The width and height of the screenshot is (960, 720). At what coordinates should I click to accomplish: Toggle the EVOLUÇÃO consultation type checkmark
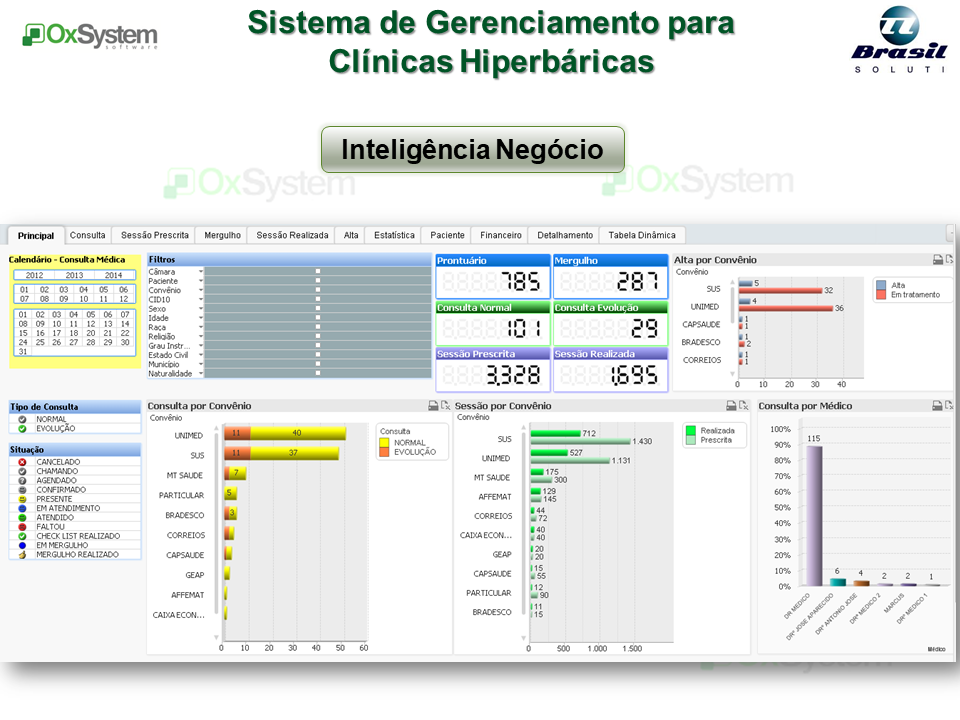(22, 429)
